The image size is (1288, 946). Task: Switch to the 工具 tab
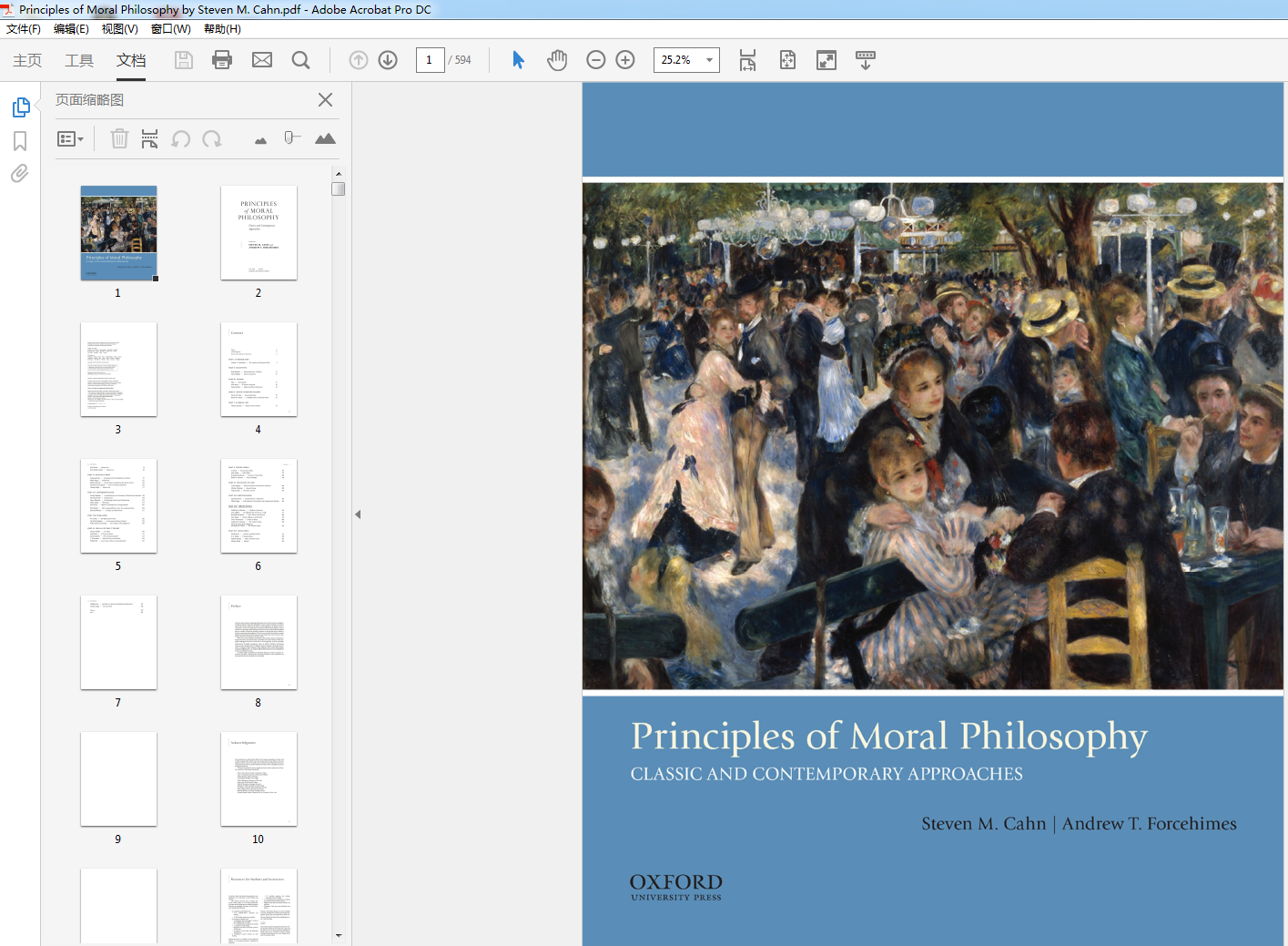click(x=79, y=60)
